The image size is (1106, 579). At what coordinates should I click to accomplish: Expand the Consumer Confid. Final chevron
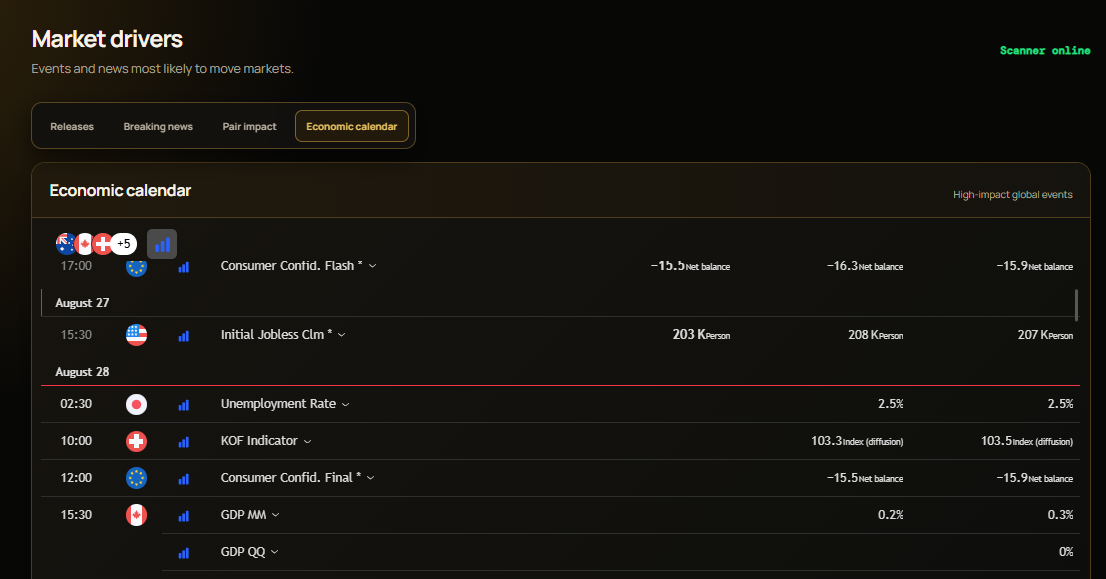(370, 478)
